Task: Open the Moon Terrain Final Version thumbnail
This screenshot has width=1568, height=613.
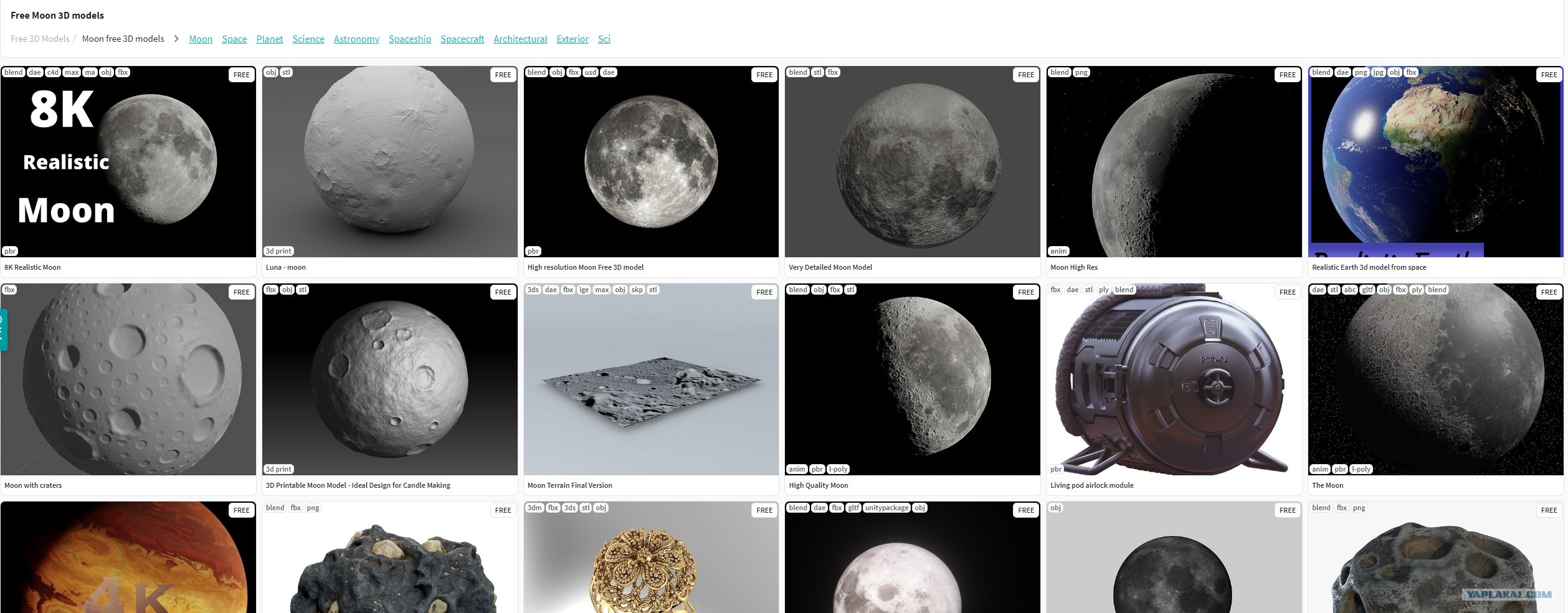Action: click(651, 379)
